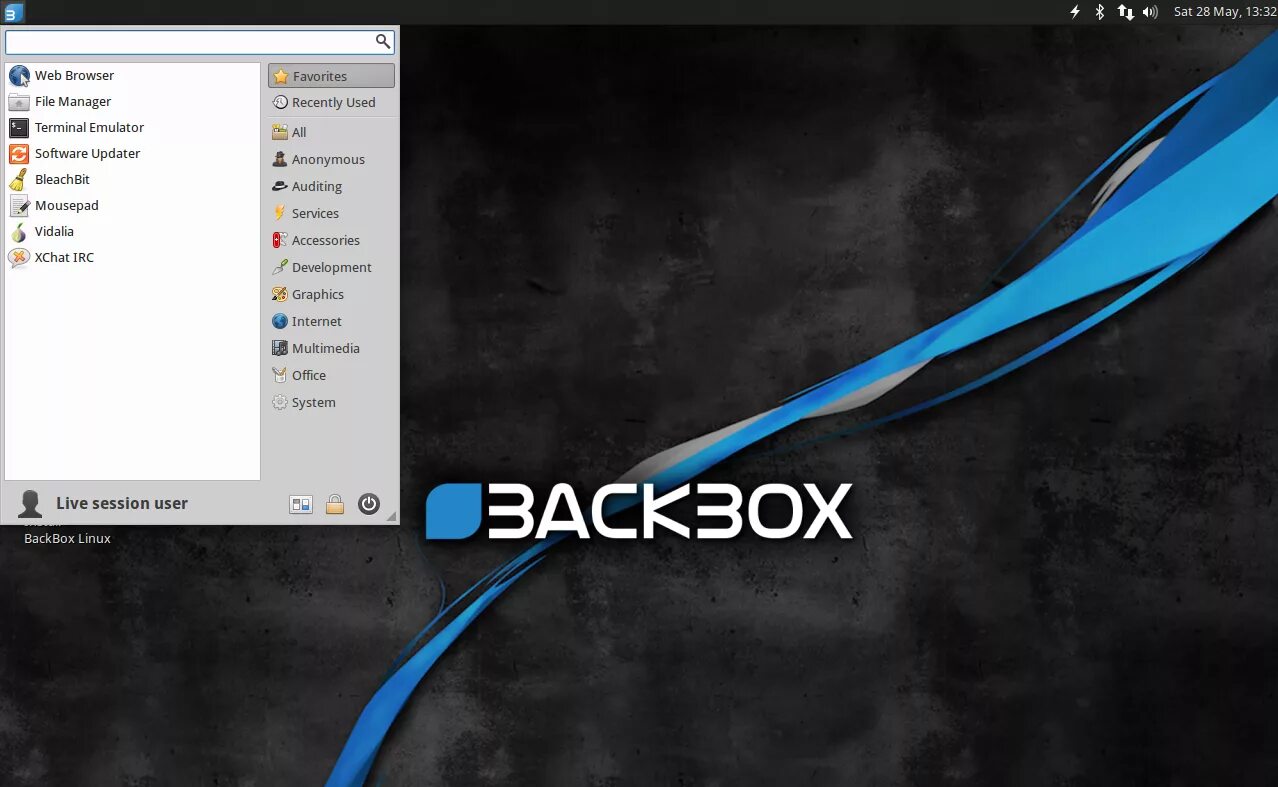Browse the Internet category

(x=331, y=321)
